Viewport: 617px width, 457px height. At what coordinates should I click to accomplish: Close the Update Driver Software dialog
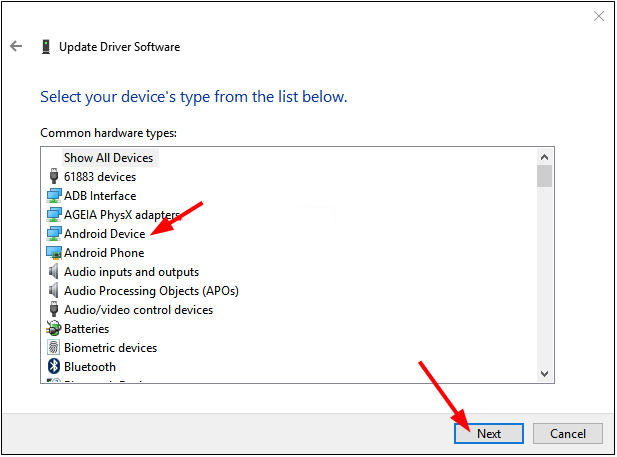pos(599,16)
